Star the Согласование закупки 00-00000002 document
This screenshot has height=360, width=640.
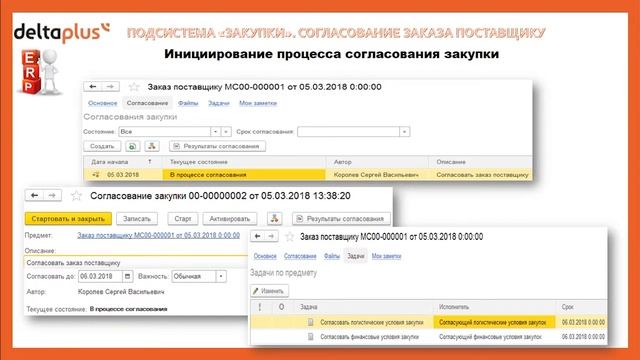76,196
